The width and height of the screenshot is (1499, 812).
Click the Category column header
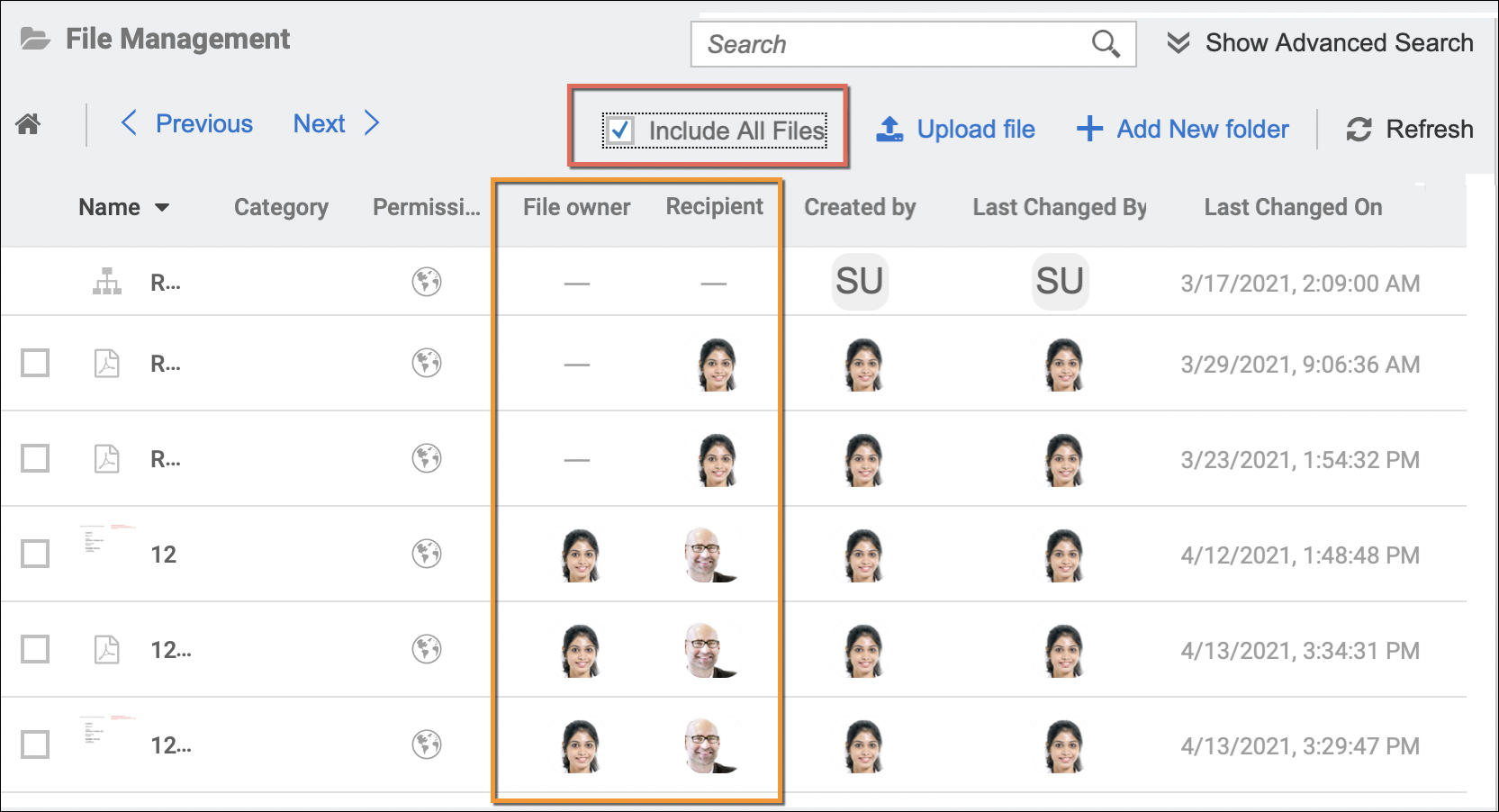(281, 208)
